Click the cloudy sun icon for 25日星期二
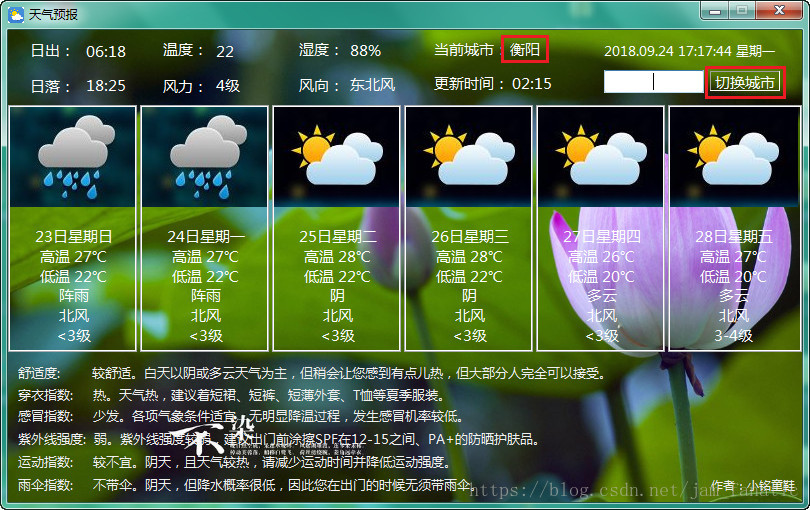Image resolution: width=810 pixels, height=510 pixels. pyautogui.click(x=337, y=155)
